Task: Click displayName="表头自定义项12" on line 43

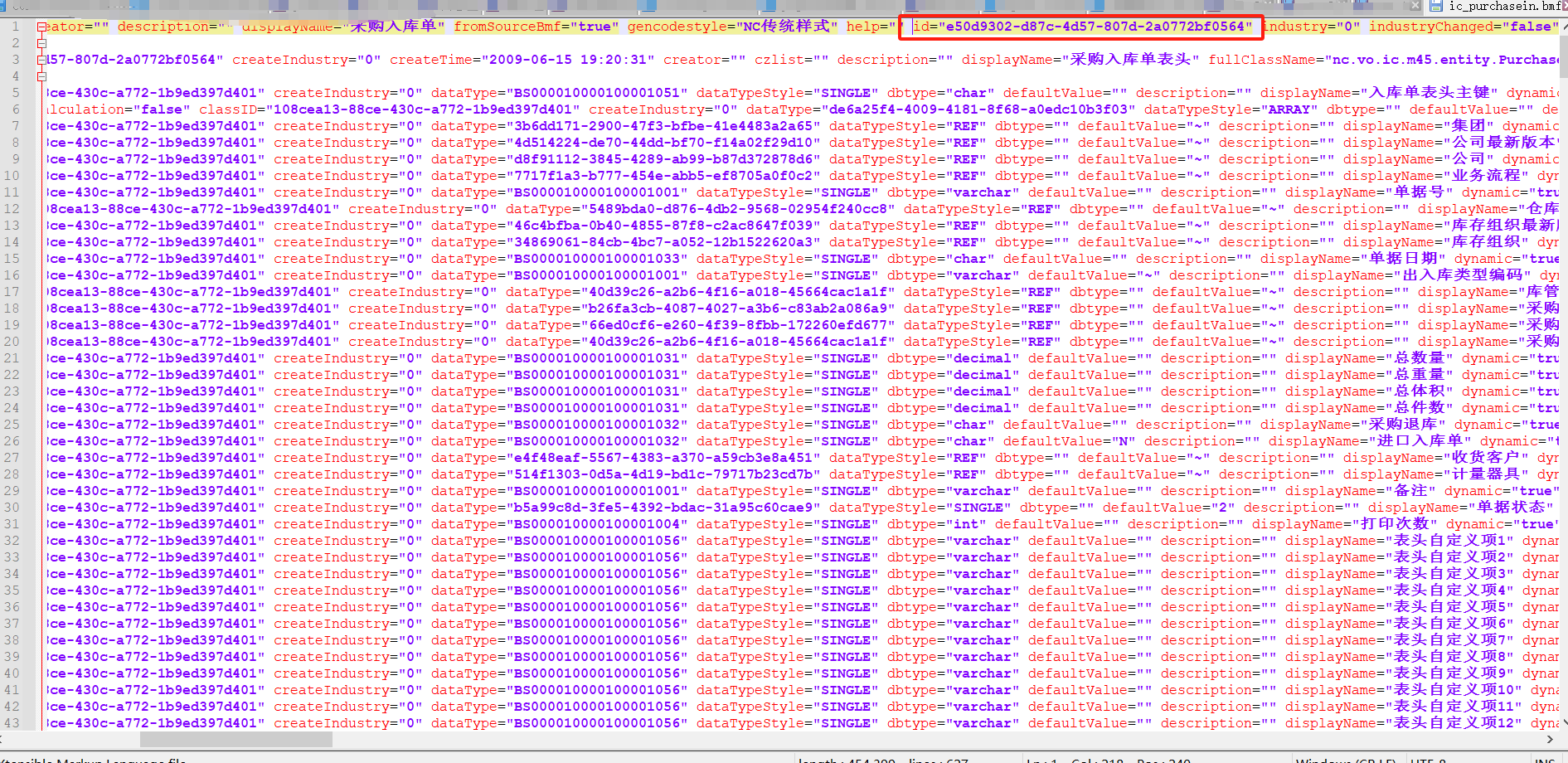Action: 1404,723
